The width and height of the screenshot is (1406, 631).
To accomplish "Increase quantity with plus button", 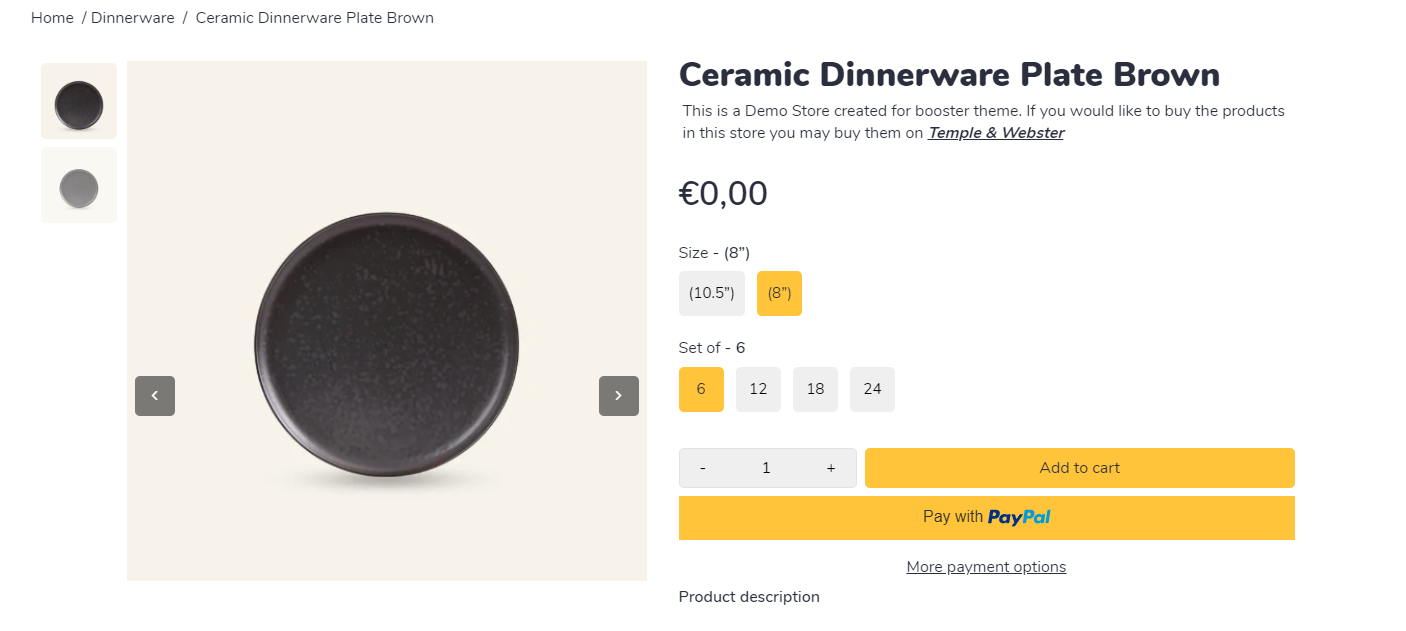I will (831, 468).
